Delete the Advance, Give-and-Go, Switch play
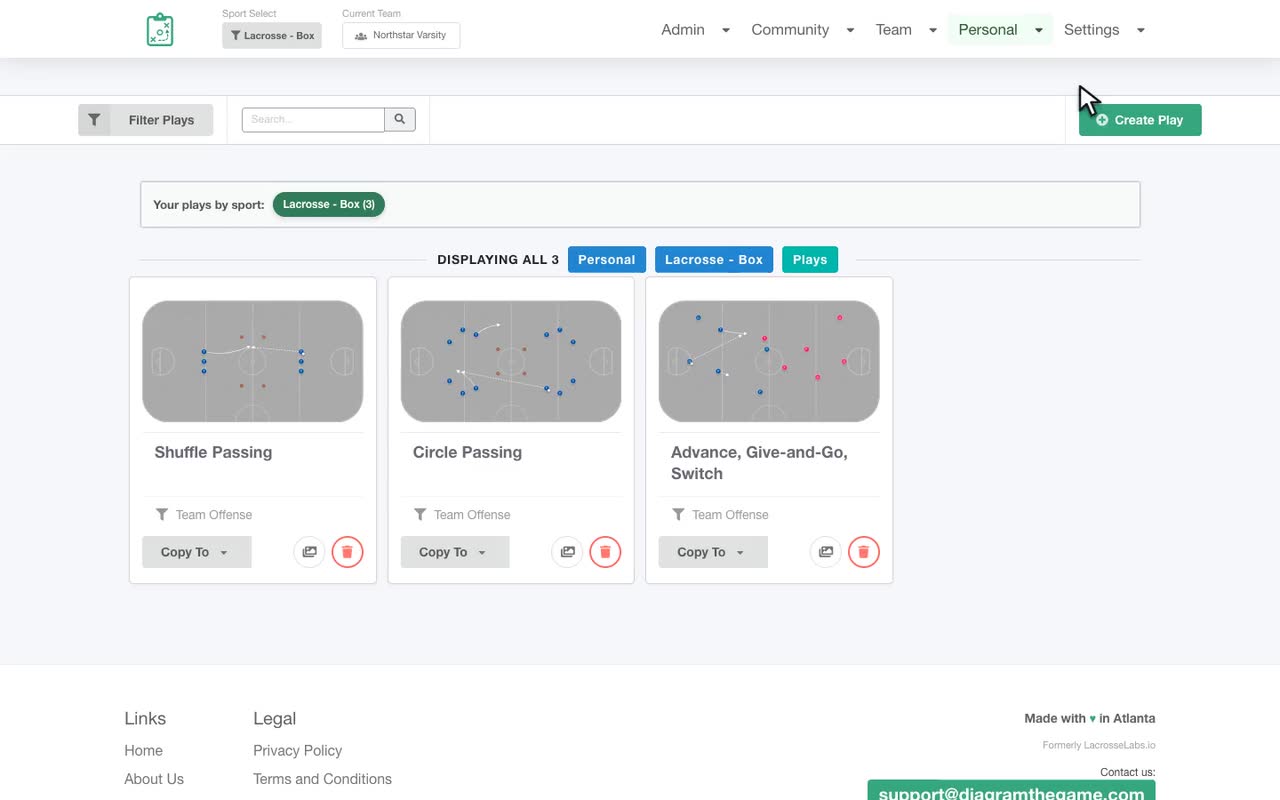 864,552
